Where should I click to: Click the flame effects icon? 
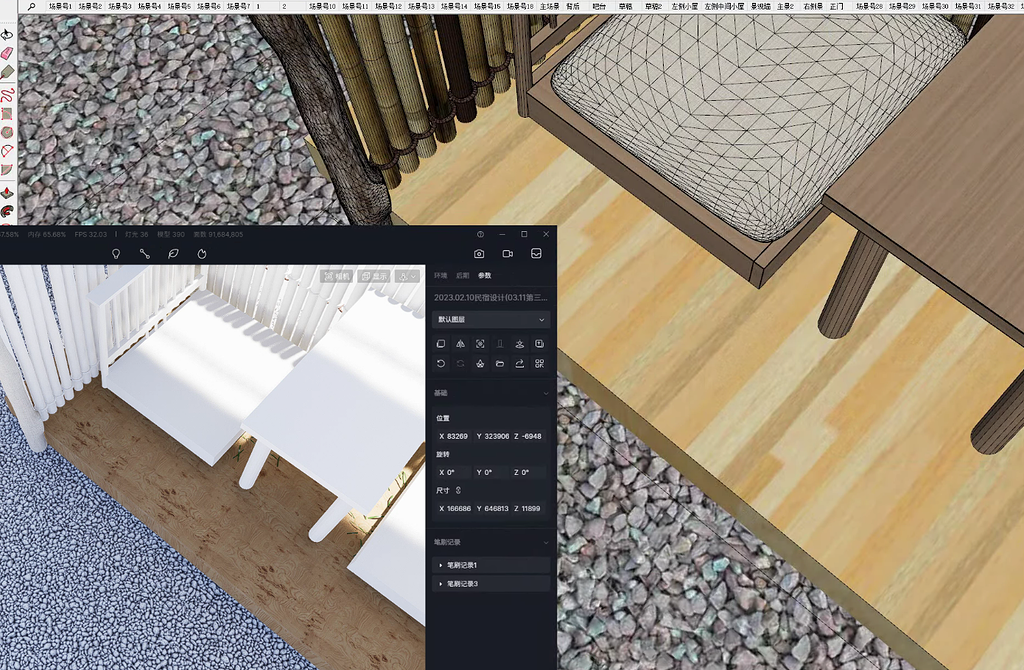pyautogui.click(x=202, y=253)
